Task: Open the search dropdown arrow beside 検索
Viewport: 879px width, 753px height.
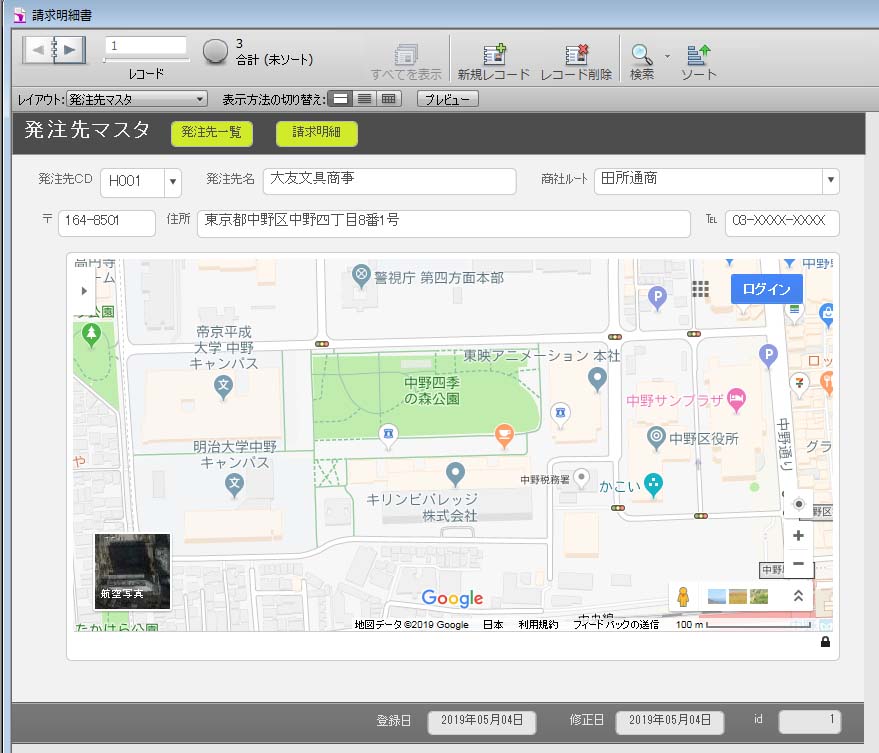Action: (x=667, y=56)
